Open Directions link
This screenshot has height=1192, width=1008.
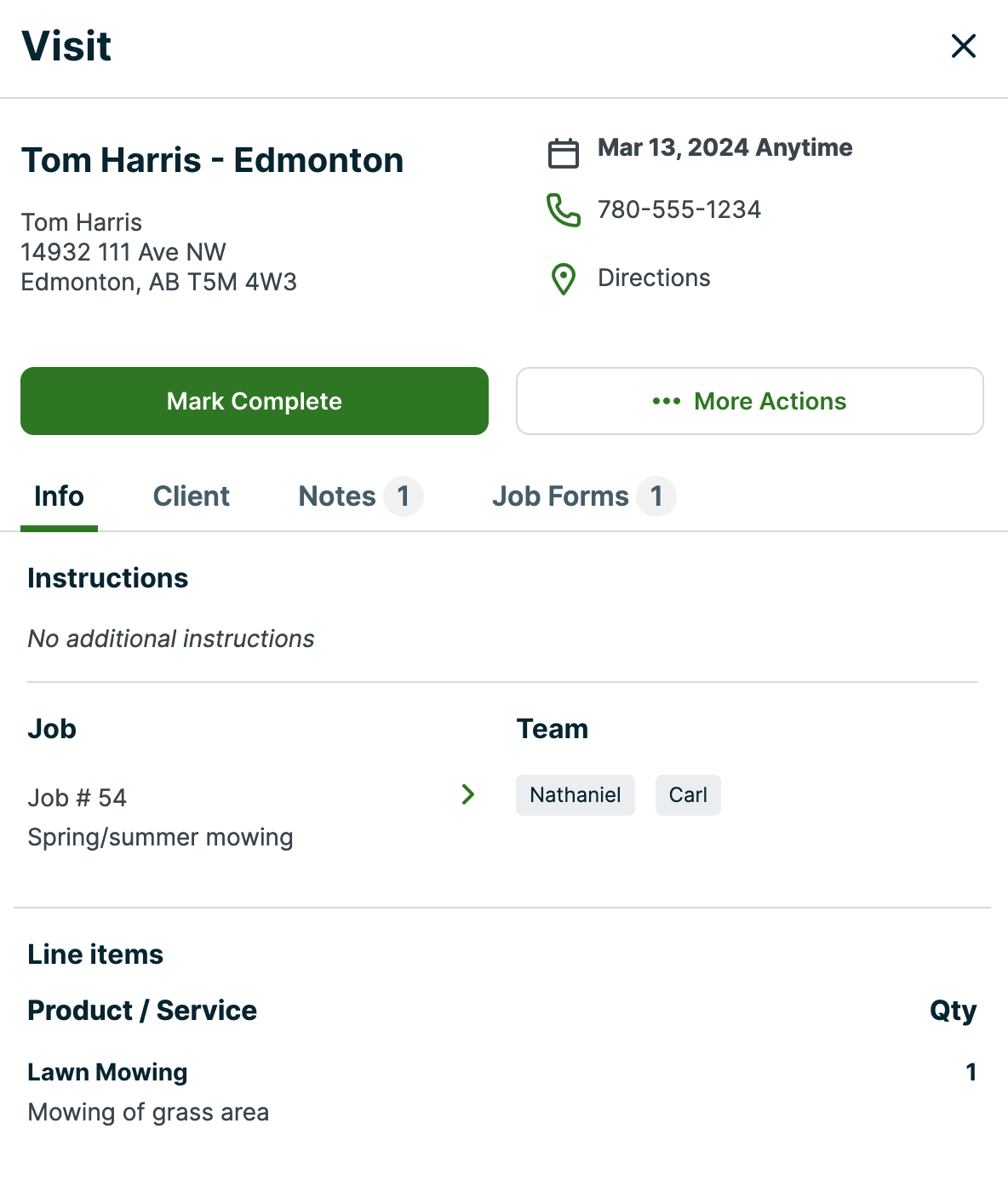[x=654, y=278]
